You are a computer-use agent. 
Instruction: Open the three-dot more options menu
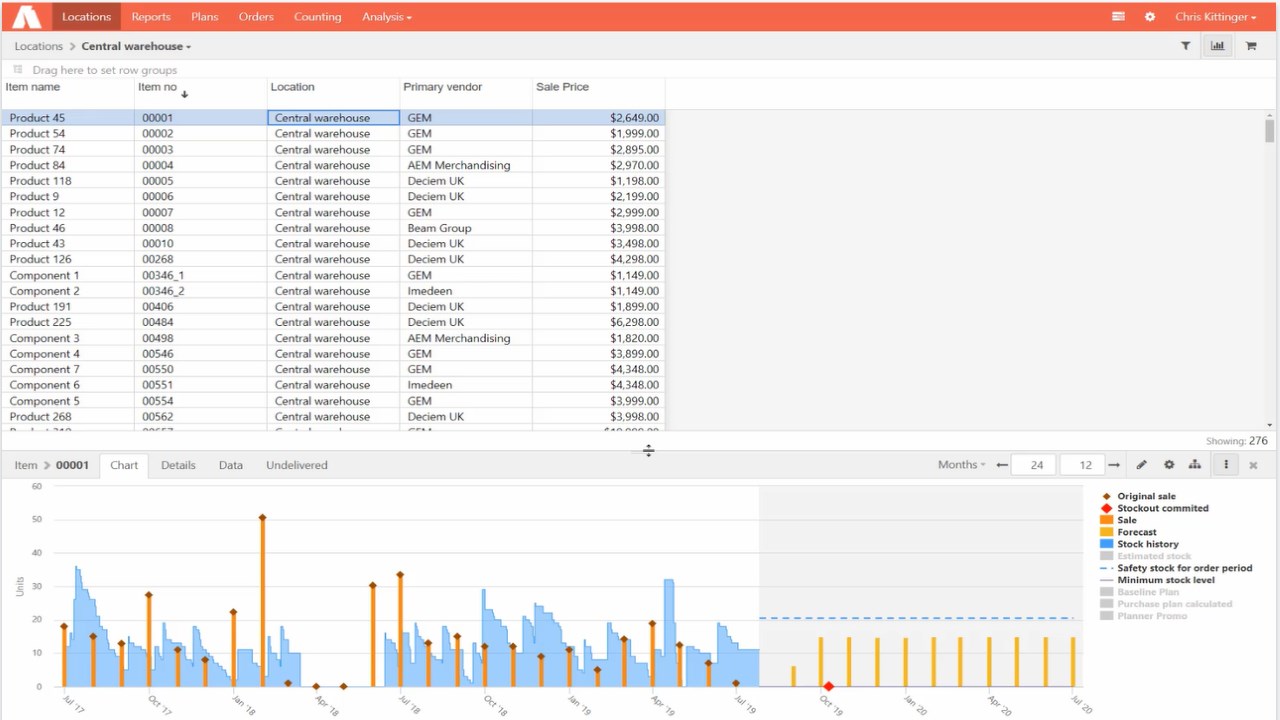coord(1226,465)
